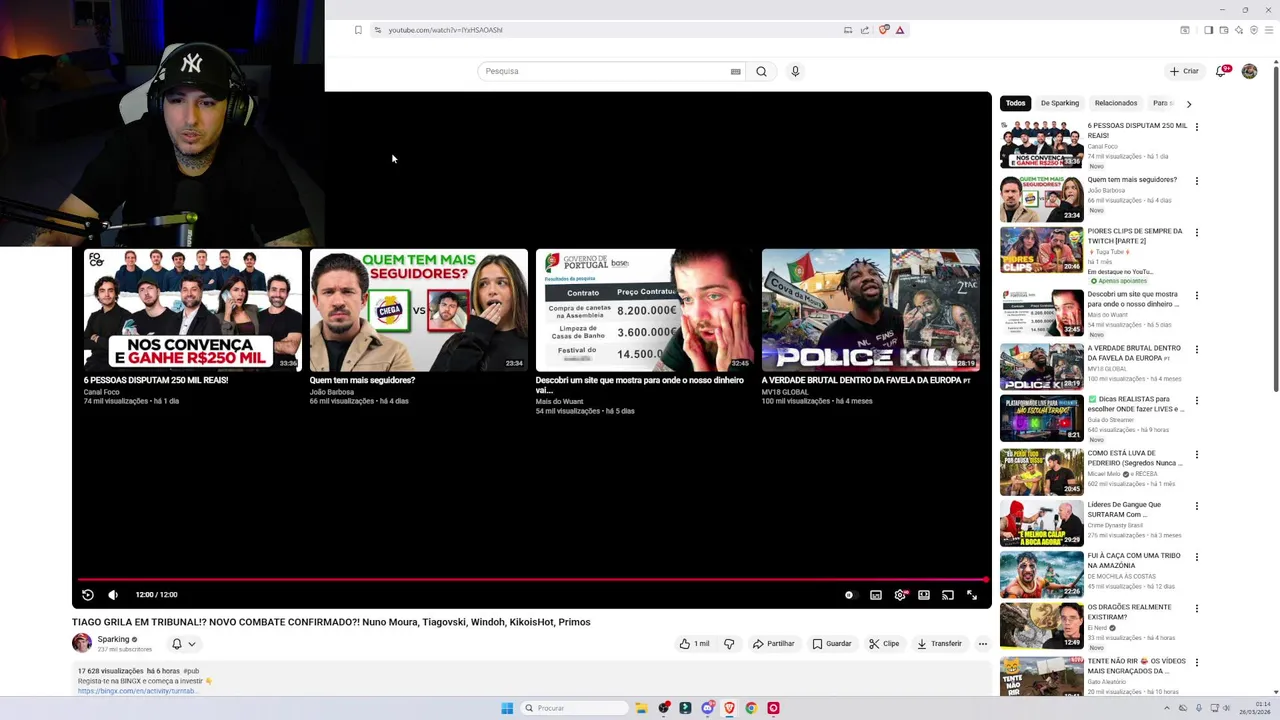The height and width of the screenshot is (720, 1280).
Task: Click the taskbar Procurar search box
Action: pyautogui.click(x=575, y=708)
